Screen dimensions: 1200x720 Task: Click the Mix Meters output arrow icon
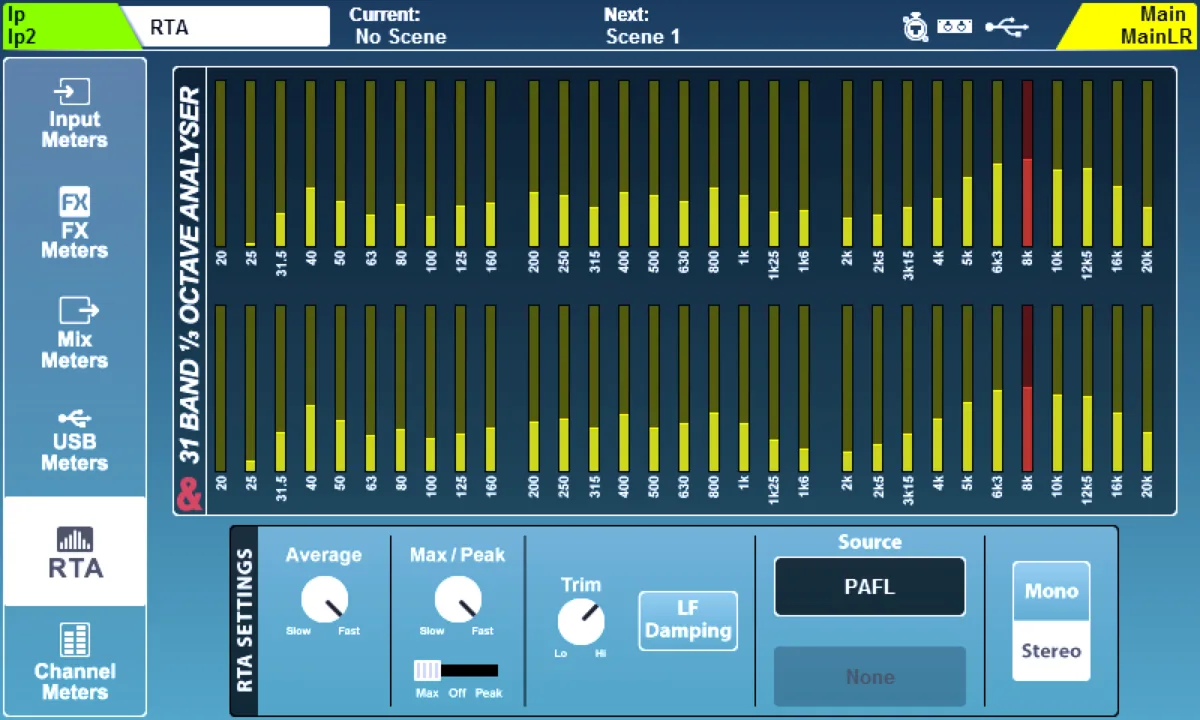(78, 311)
